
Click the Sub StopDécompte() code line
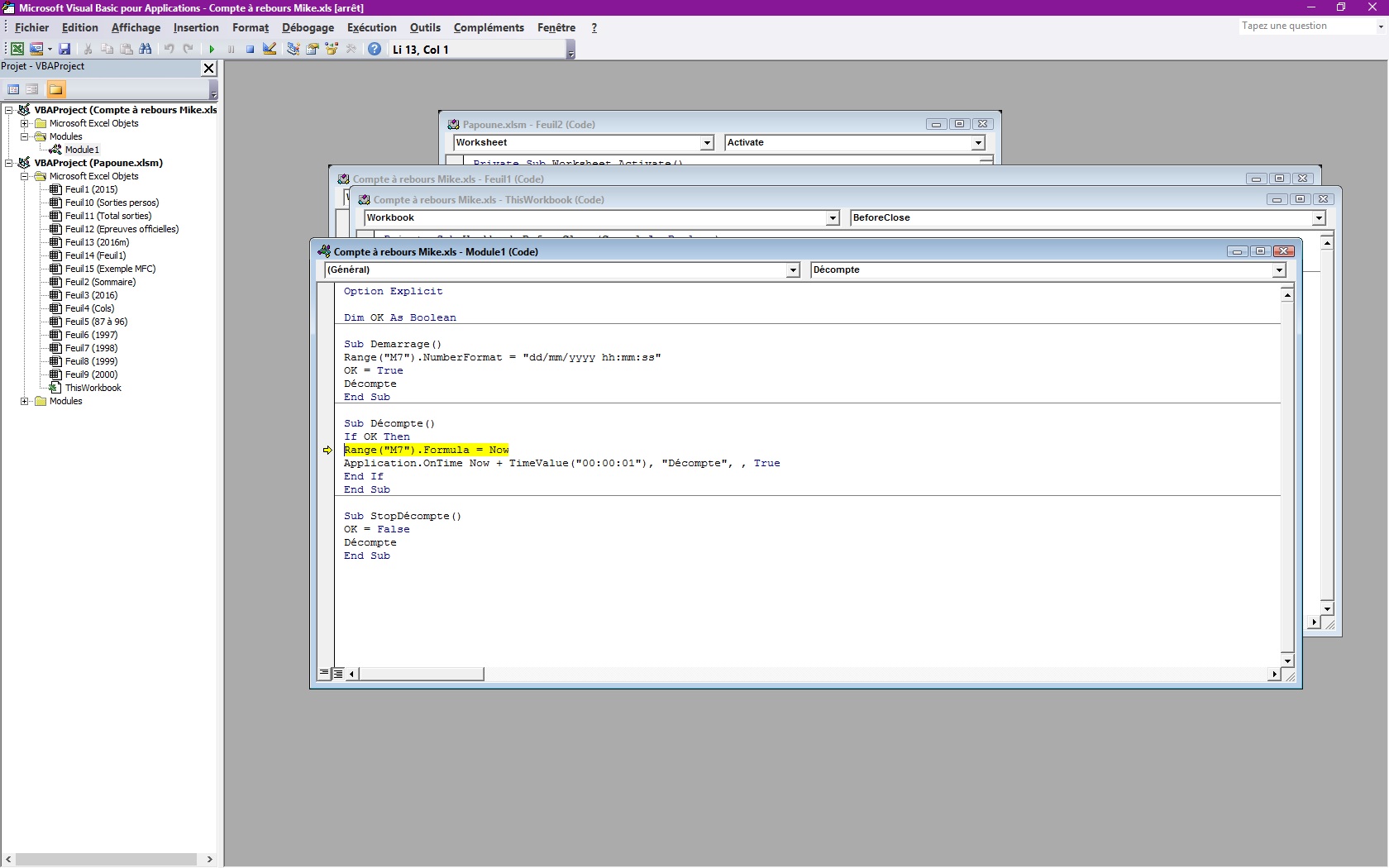point(403,516)
